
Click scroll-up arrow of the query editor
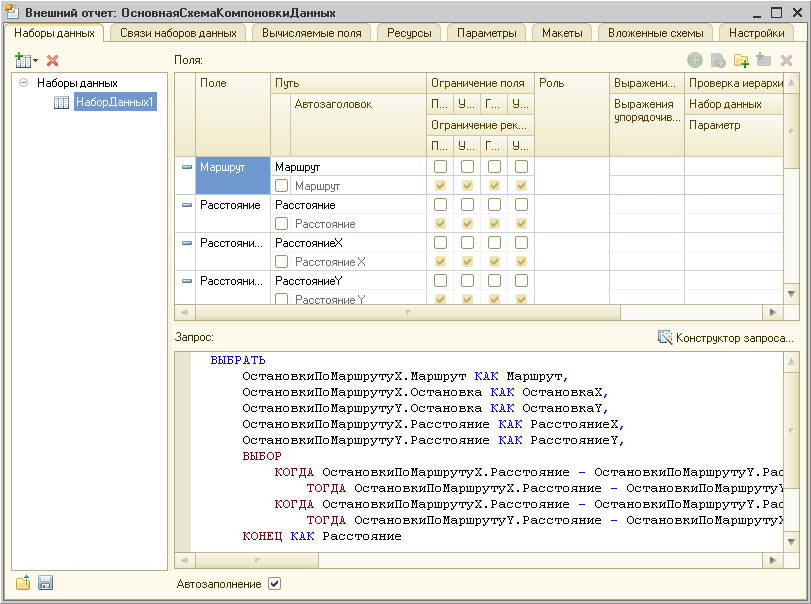pos(791,361)
